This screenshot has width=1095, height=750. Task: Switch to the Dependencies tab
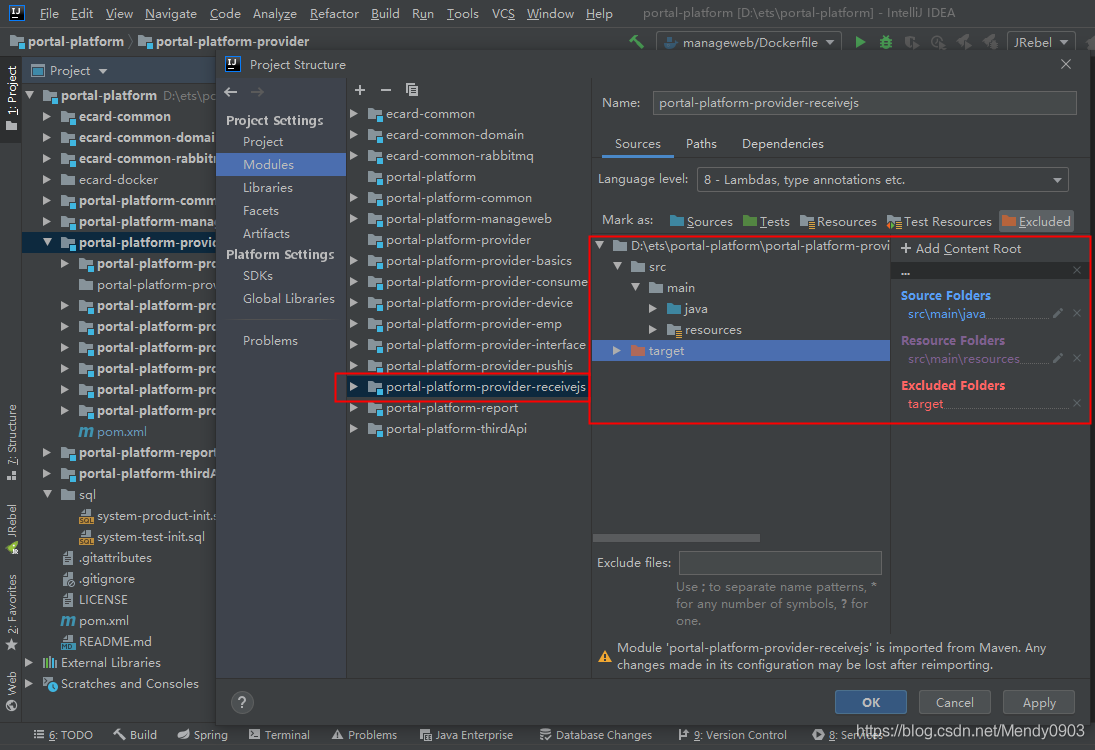782,143
